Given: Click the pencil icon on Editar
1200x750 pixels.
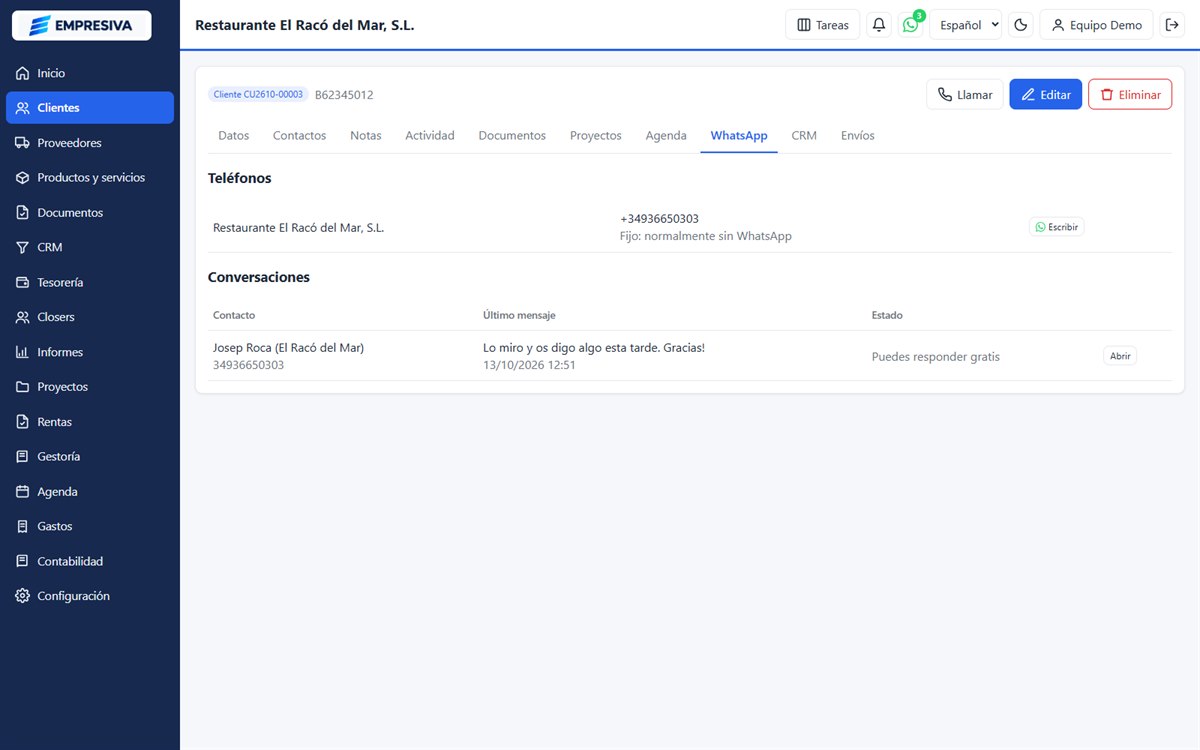Looking at the screenshot, I should click(1027, 95).
